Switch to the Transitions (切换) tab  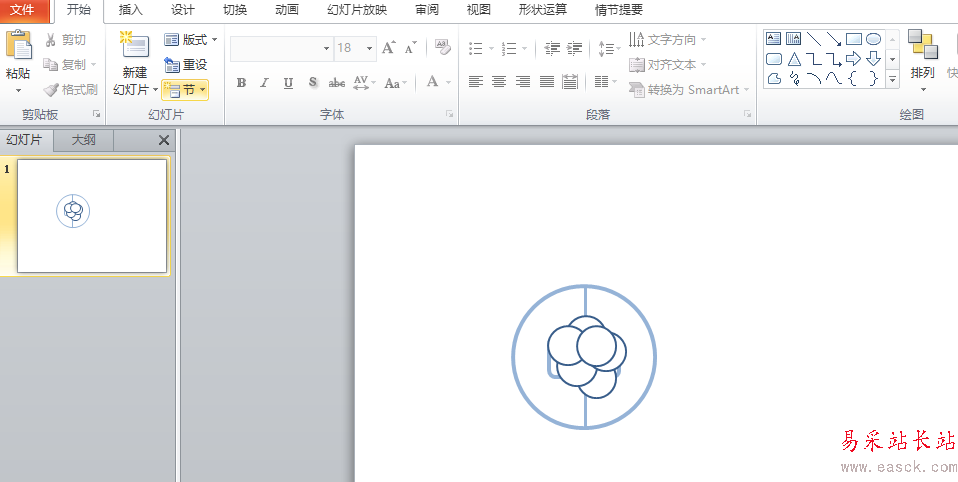235,10
